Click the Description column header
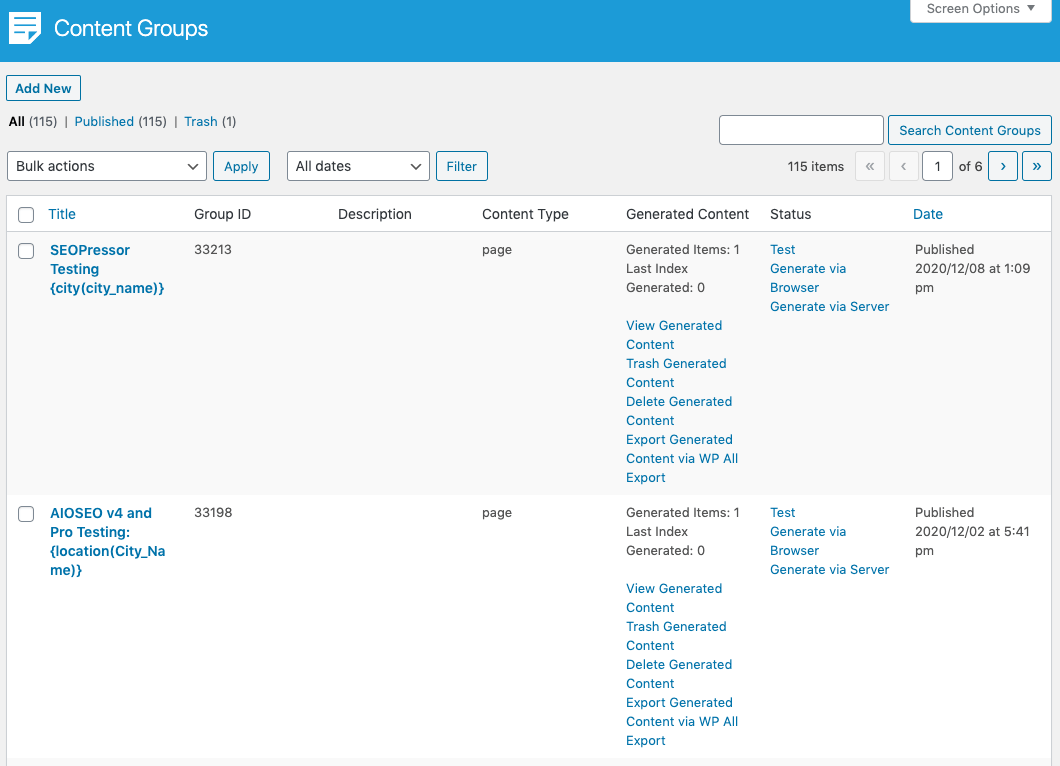This screenshot has height=766, width=1060. [375, 214]
